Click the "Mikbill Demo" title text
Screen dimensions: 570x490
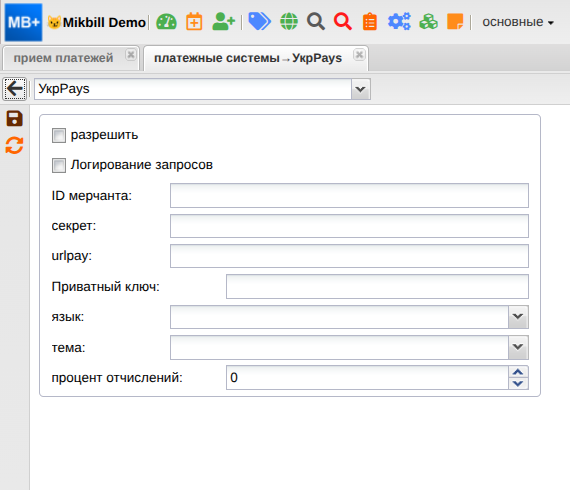point(104,23)
